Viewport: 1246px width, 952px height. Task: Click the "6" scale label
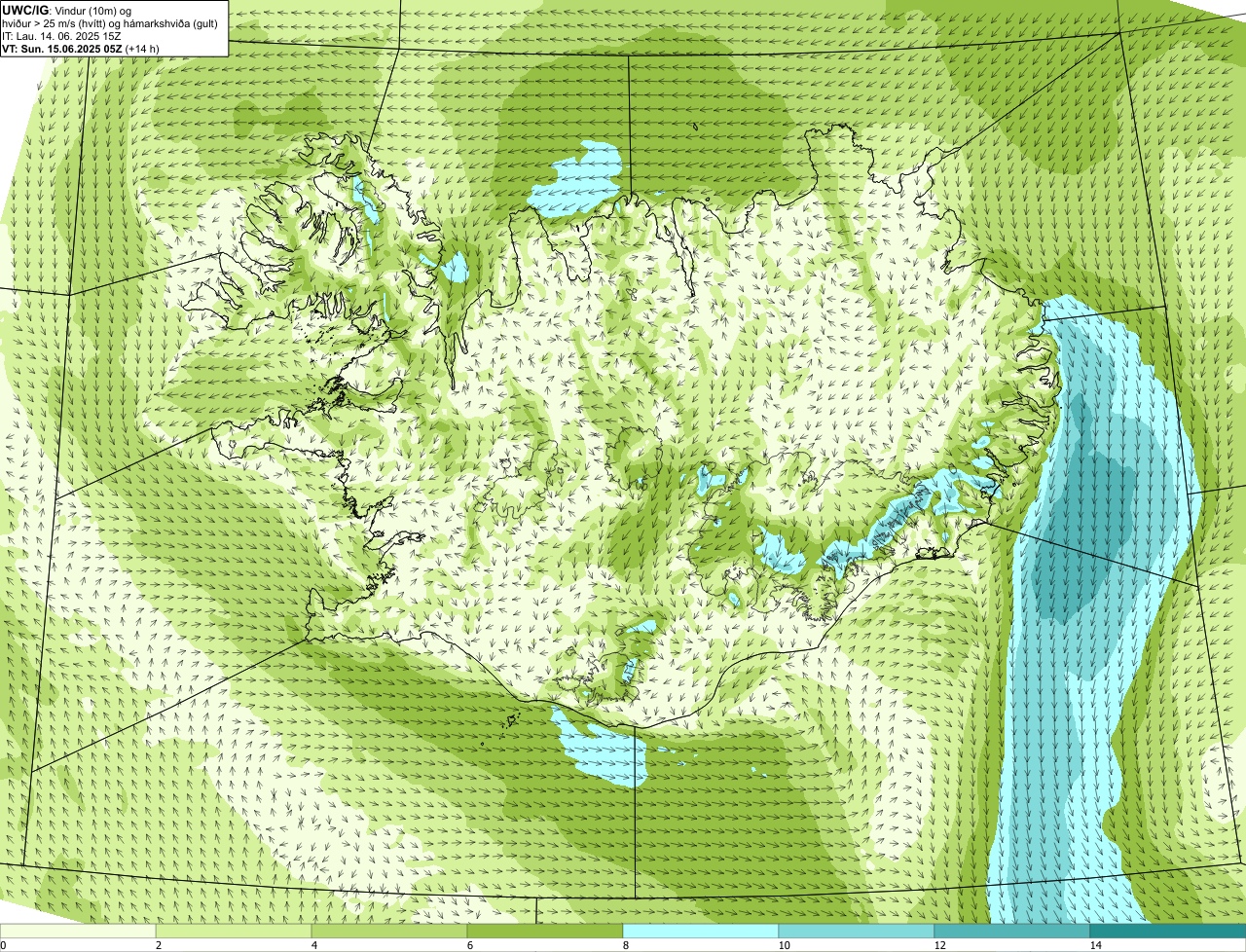469,945
